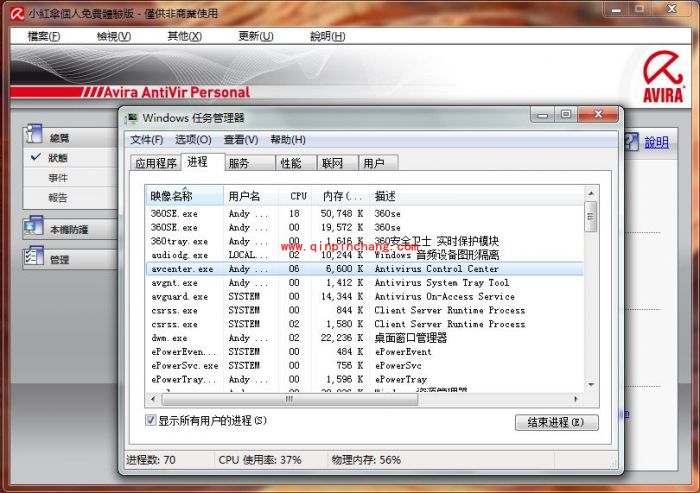Select the avguard.exe process row

tap(180, 297)
